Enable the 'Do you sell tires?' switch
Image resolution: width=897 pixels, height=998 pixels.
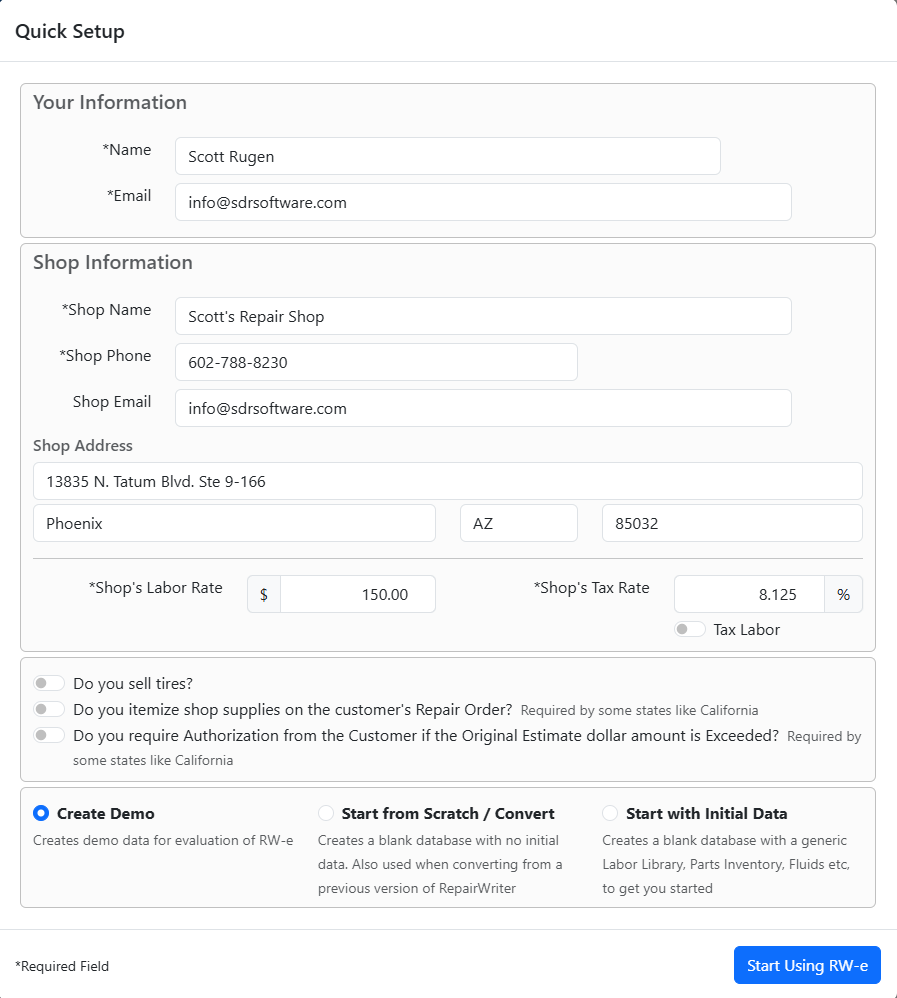(49, 683)
